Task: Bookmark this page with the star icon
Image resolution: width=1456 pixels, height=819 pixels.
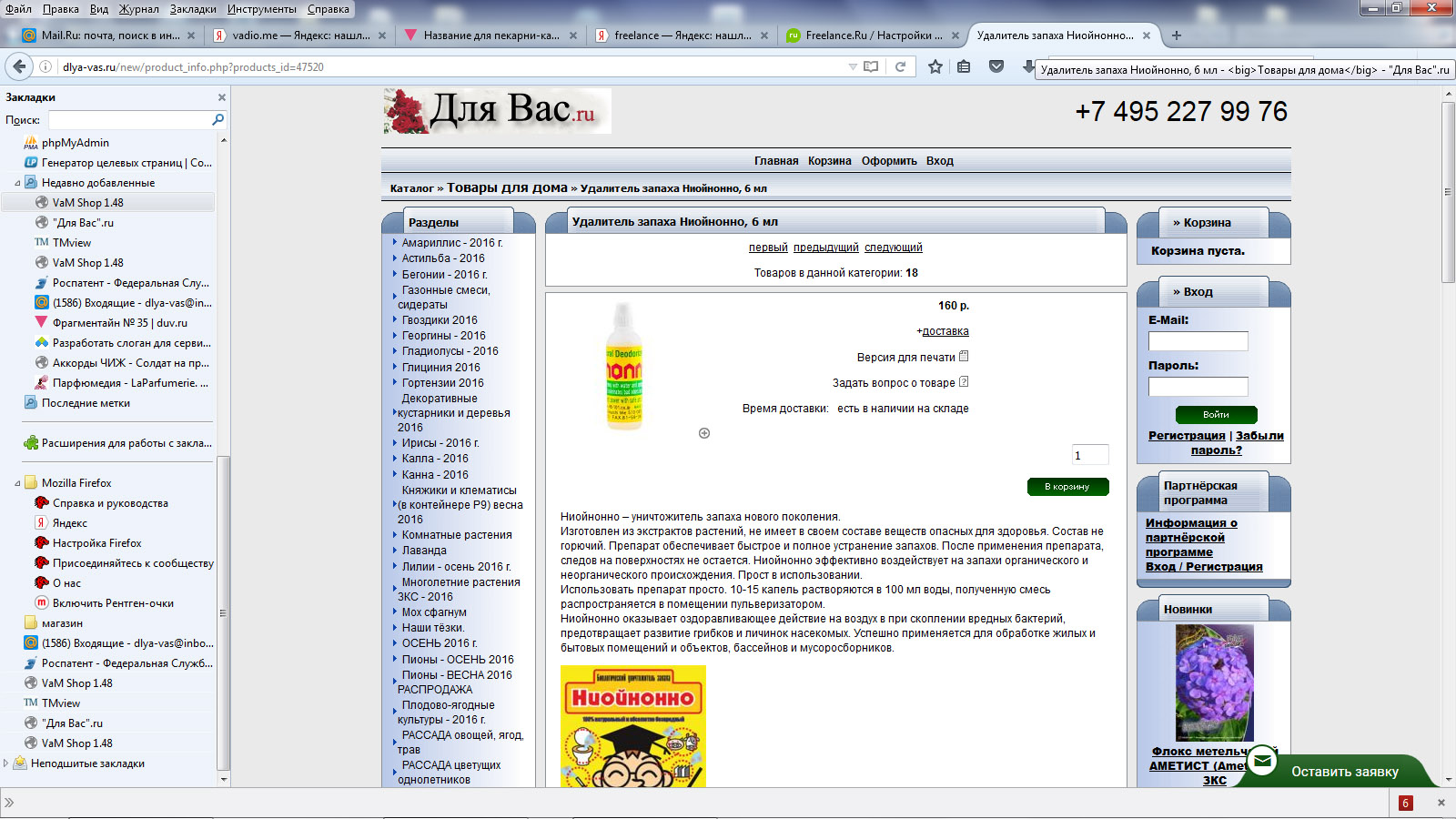Action: (935, 66)
